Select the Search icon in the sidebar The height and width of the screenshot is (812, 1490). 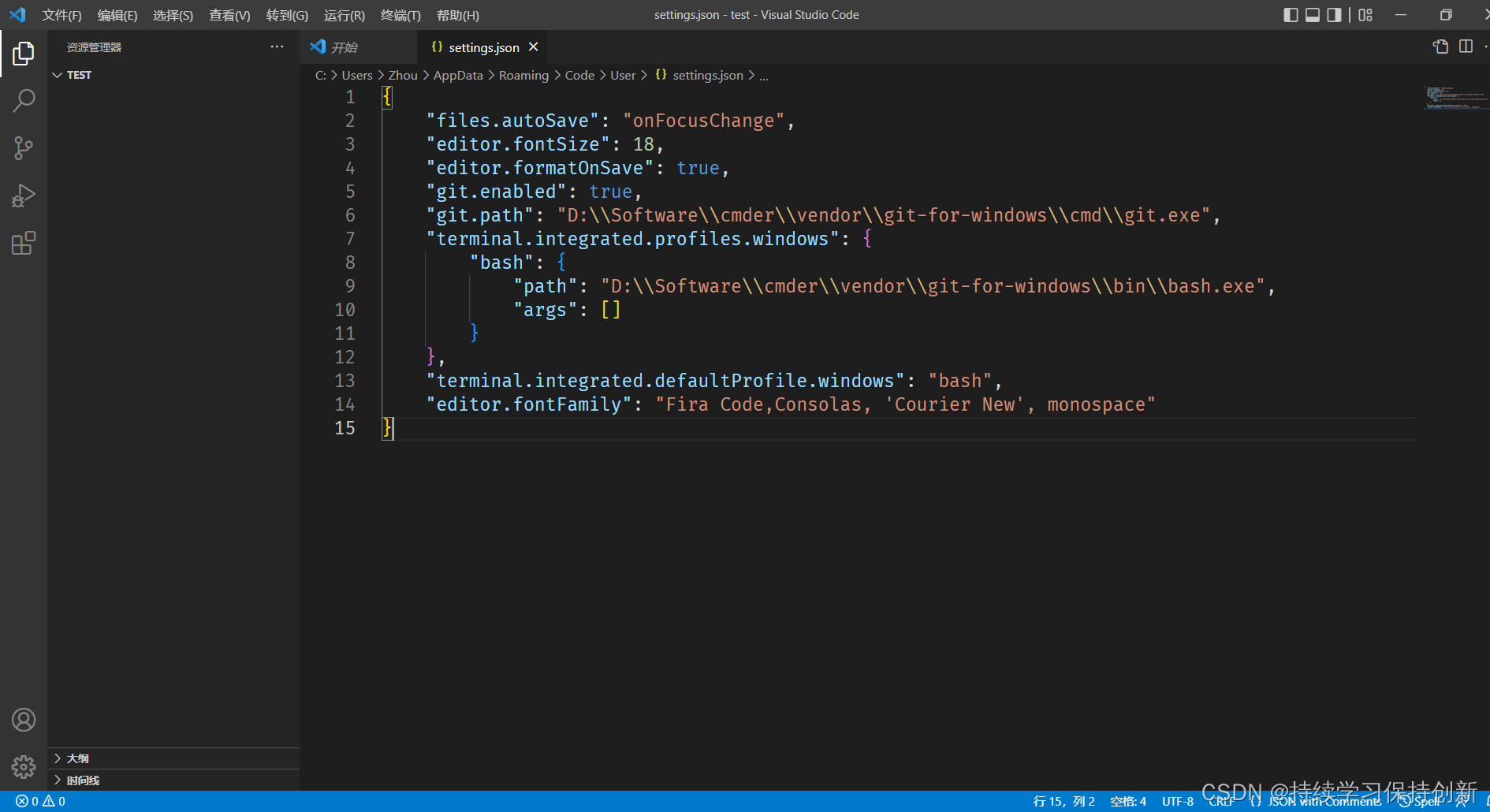pyautogui.click(x=24, y=100)
